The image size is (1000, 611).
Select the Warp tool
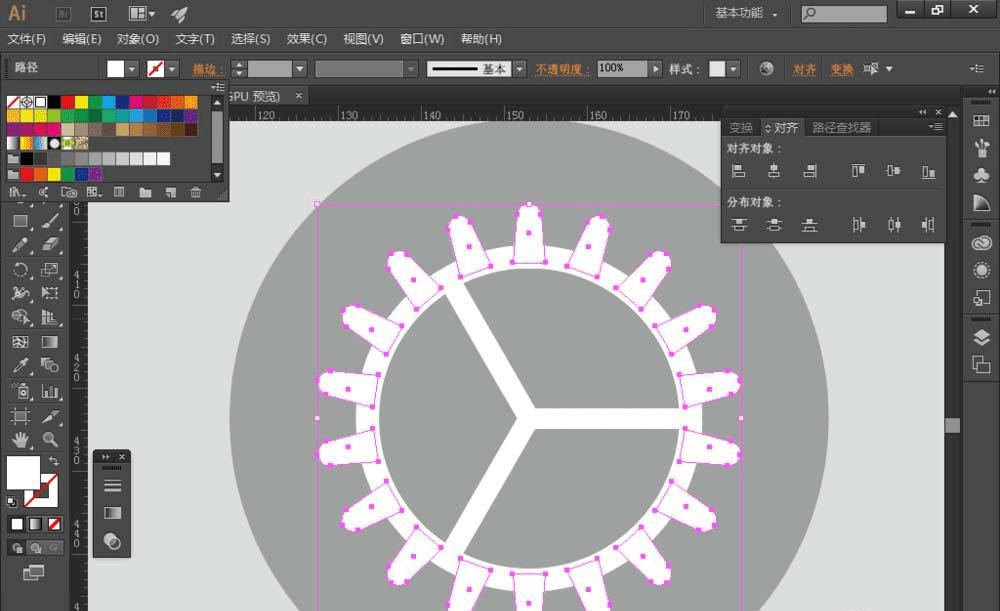tap(20, 293)
